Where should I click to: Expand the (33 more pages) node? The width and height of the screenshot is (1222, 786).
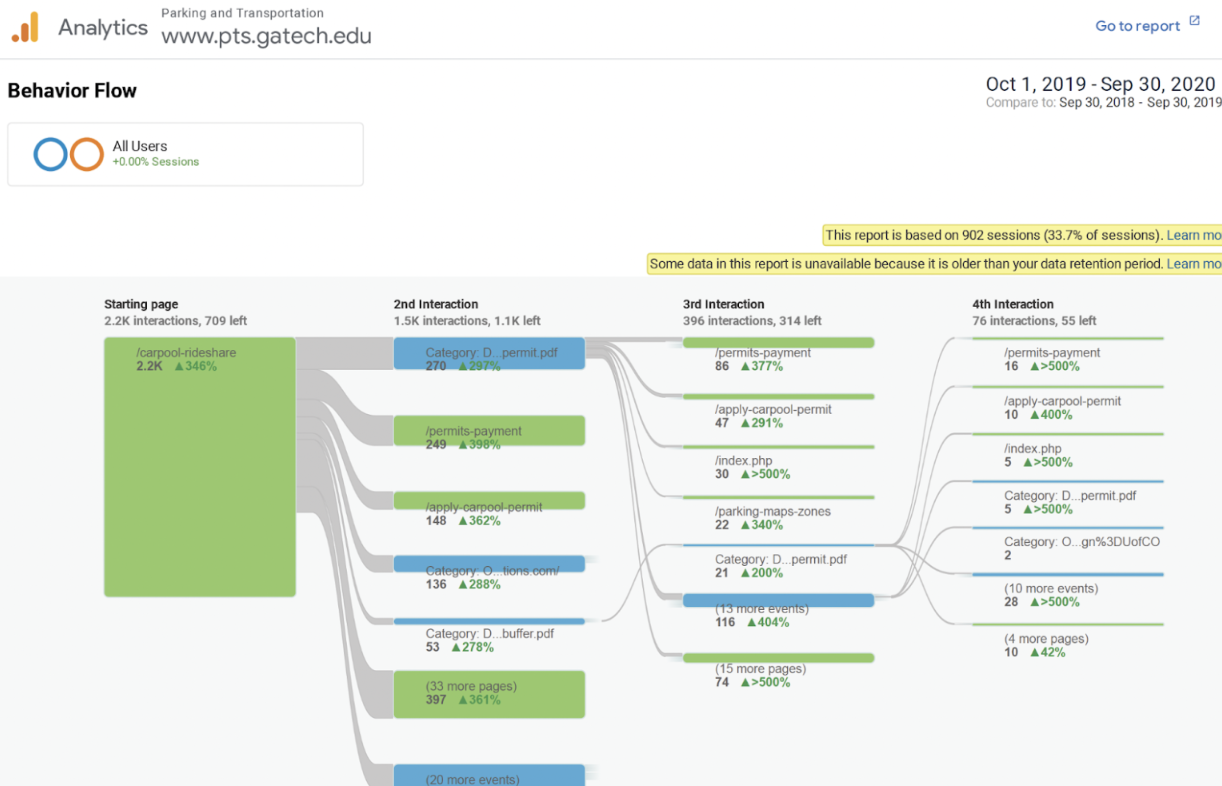click(489, 694)
